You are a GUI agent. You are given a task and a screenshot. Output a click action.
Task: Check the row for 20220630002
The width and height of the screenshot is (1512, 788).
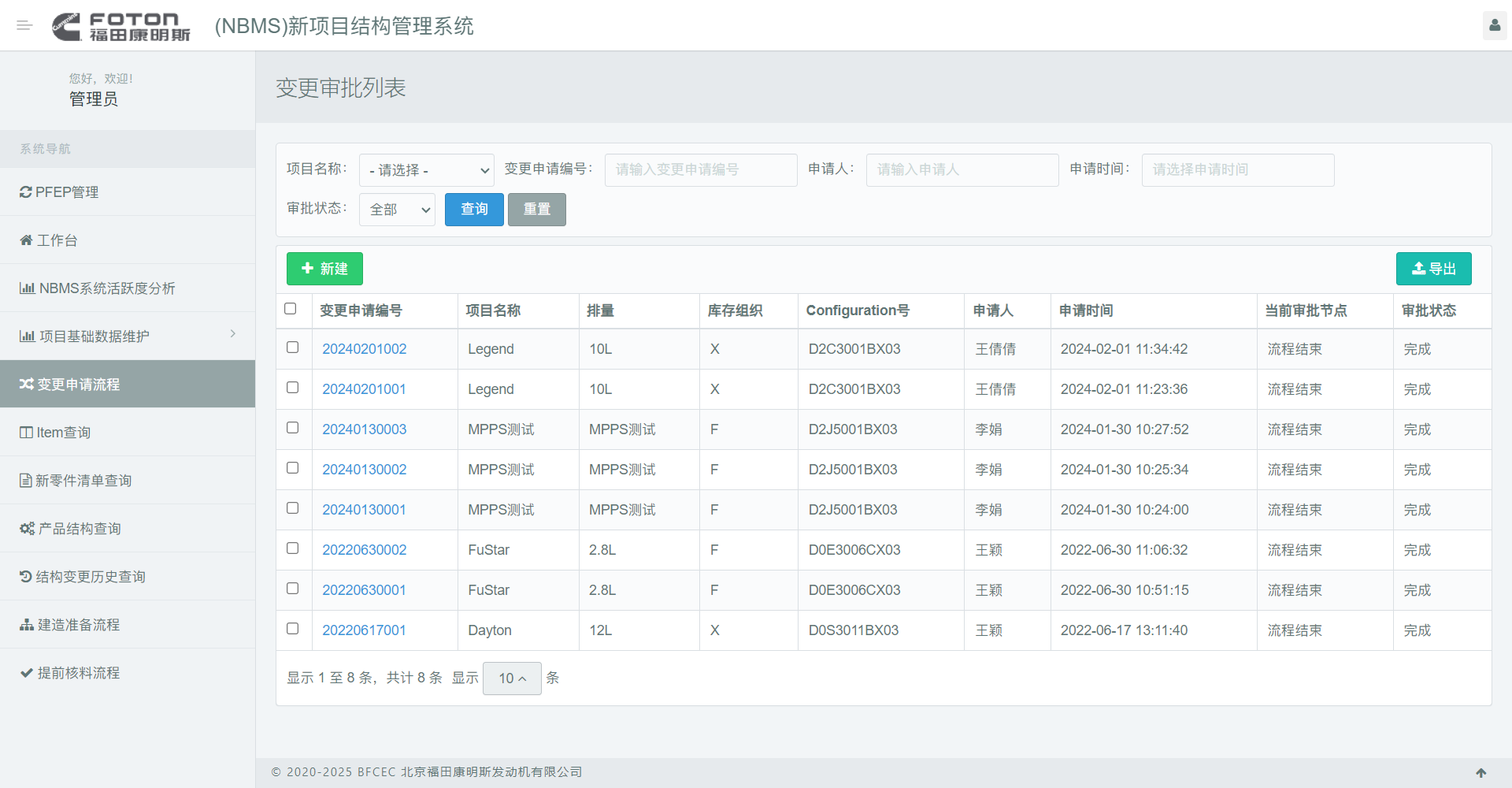(293, 548)
